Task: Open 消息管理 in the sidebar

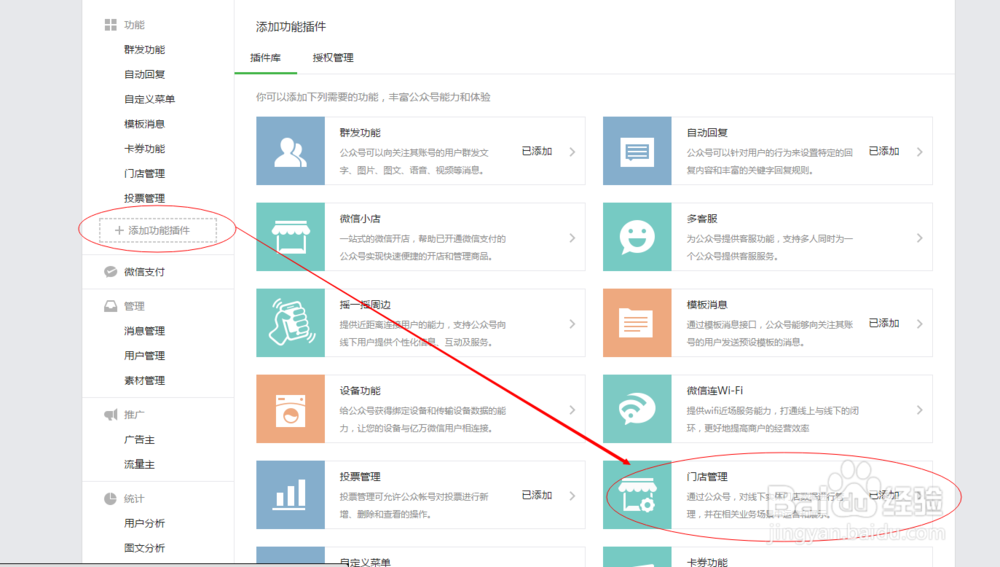Action: click(145, 331)
